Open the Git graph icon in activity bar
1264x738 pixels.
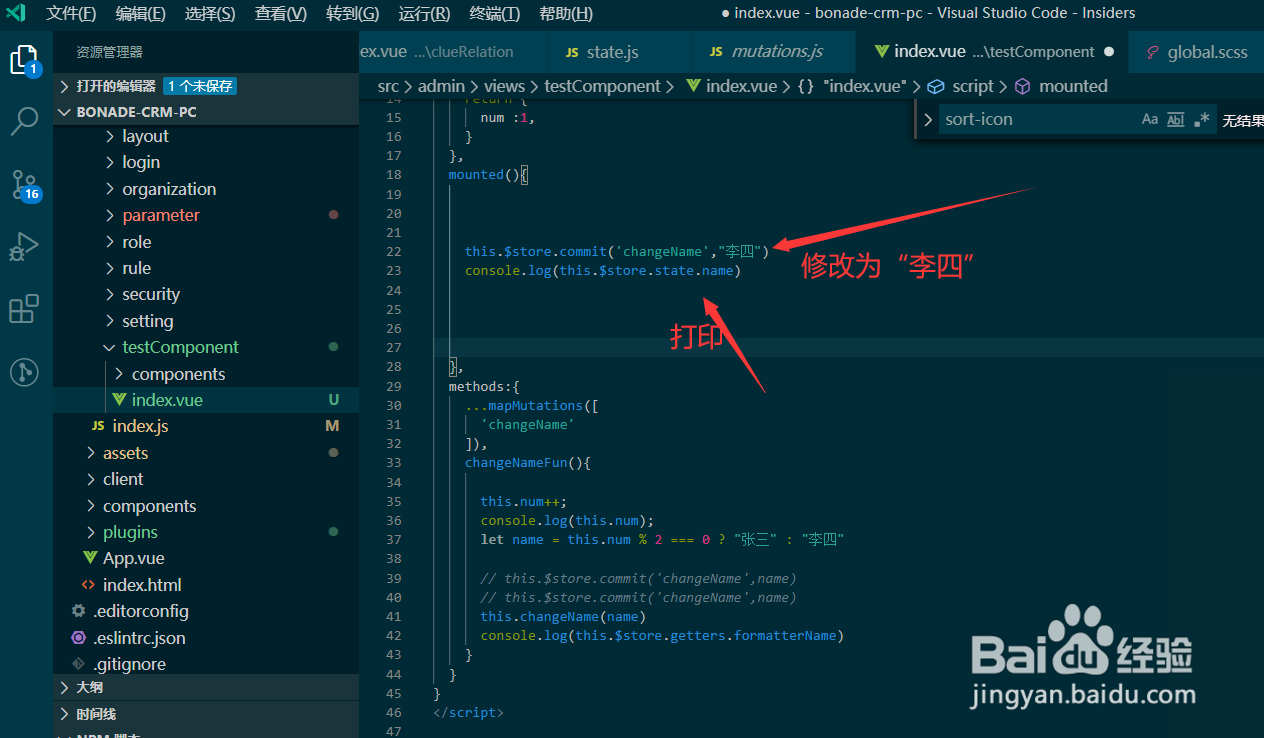point(25,372)
